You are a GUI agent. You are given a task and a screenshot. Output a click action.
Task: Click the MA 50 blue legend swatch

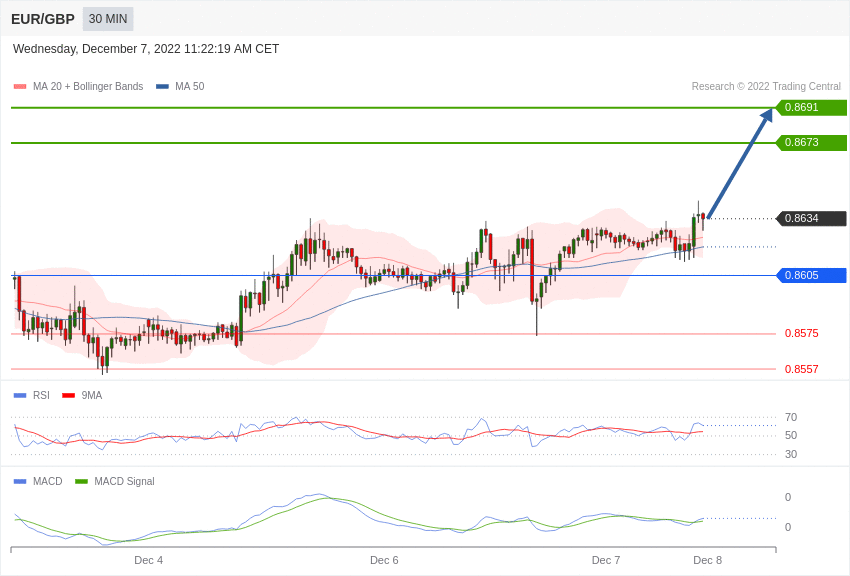tap(162, 87)
